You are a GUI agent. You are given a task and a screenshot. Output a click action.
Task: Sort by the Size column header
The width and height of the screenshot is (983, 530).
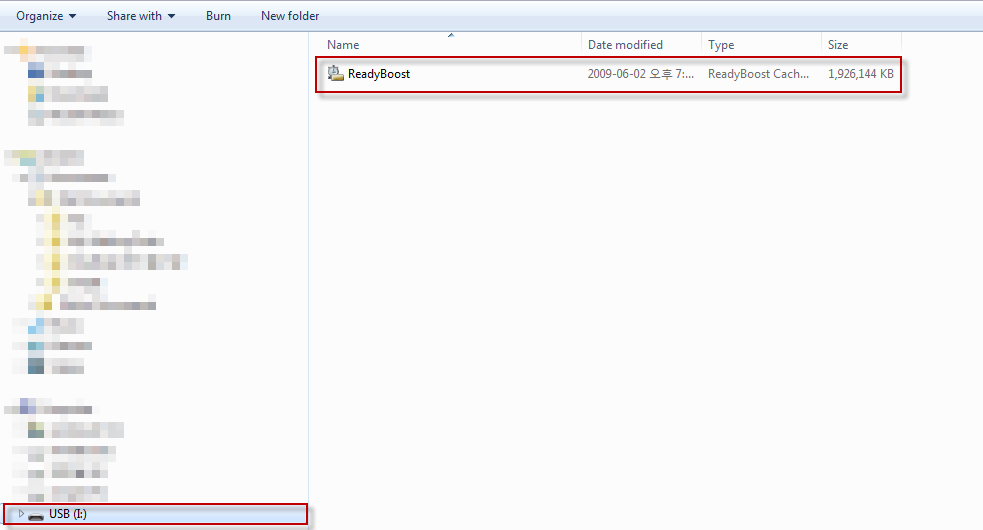838,45
